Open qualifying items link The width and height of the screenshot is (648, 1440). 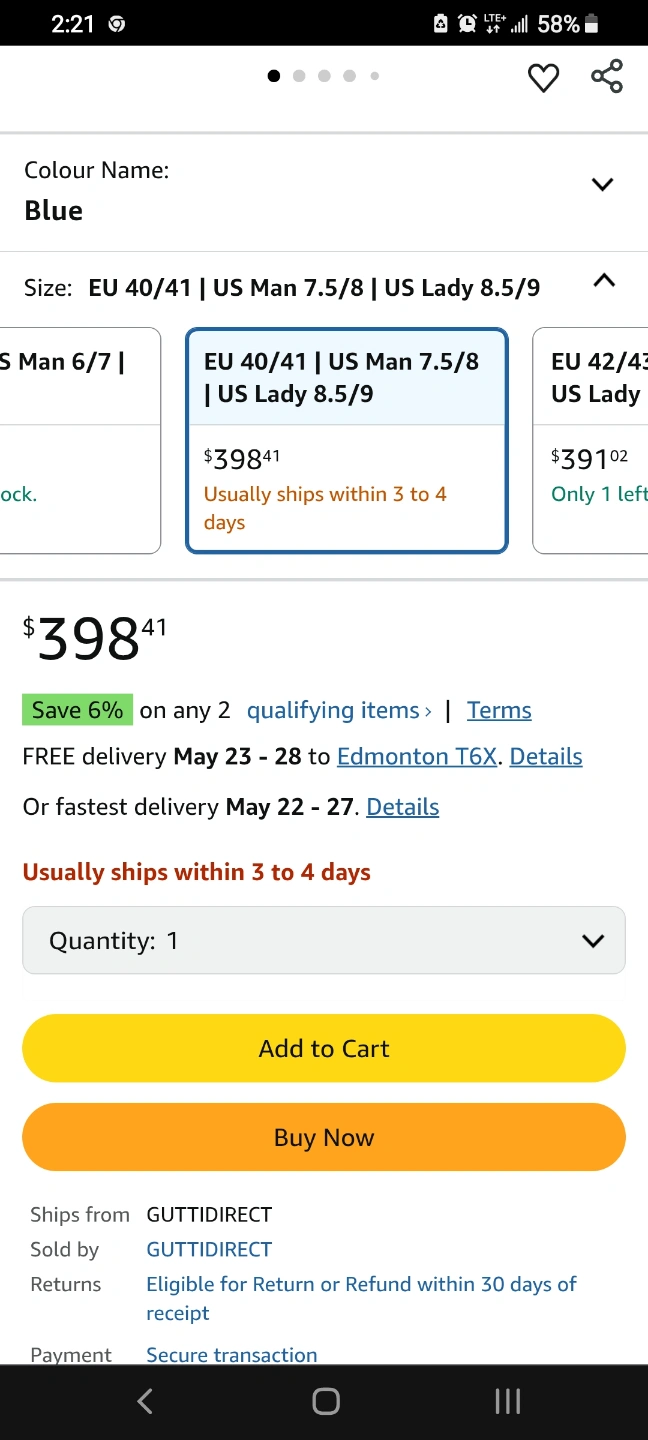339,710
